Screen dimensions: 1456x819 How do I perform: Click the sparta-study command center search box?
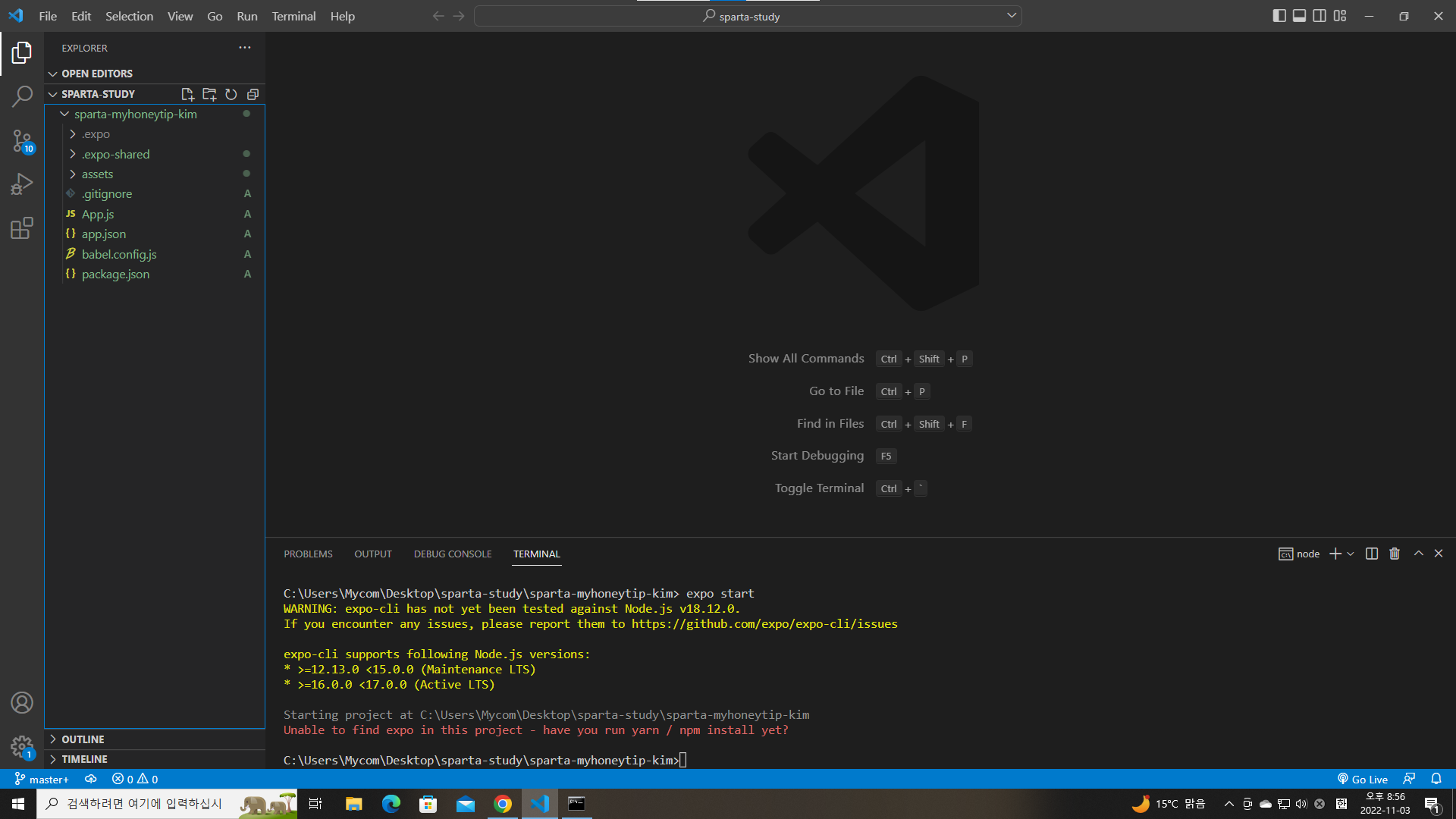(748, 16)
